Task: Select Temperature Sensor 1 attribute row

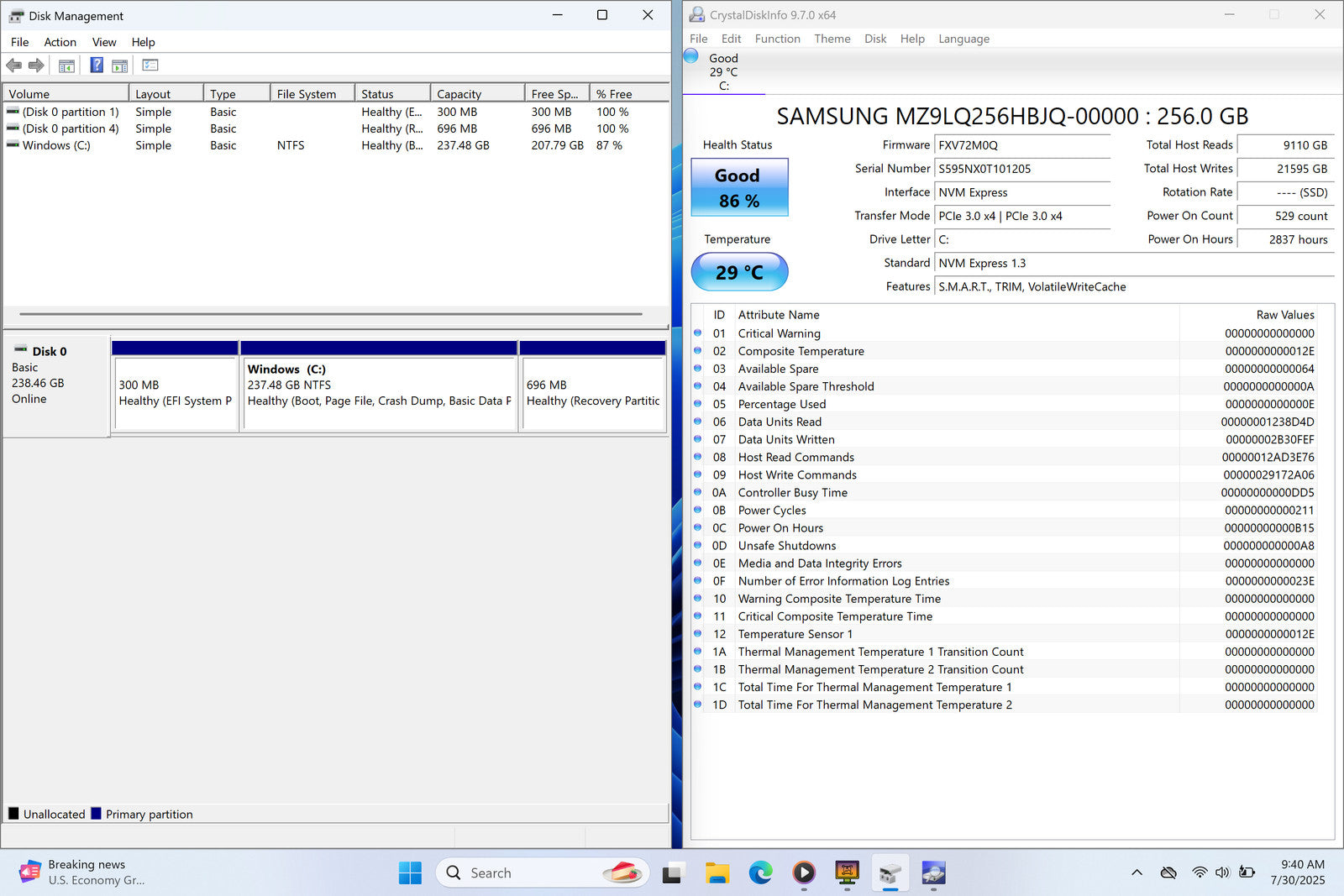Action: click(x=1005, y=634)
